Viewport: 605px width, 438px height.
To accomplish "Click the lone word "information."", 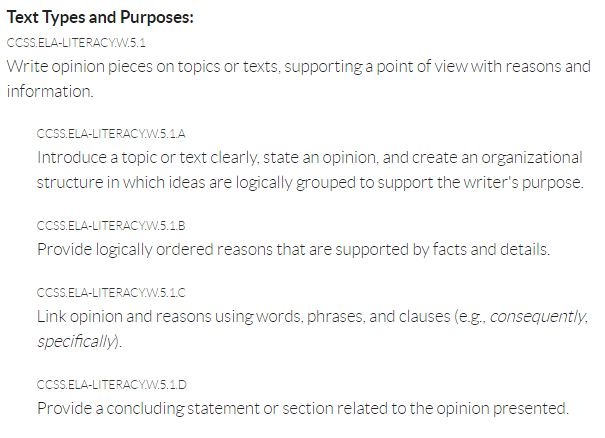I will [x=49, y=91].
